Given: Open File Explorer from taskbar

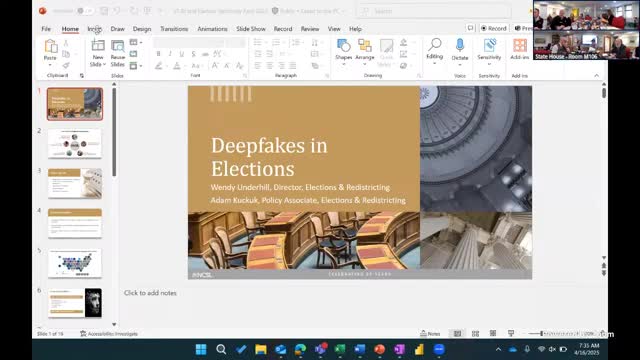Looking at the screenshot, I should pyautogui.click(x=260, y=349).
